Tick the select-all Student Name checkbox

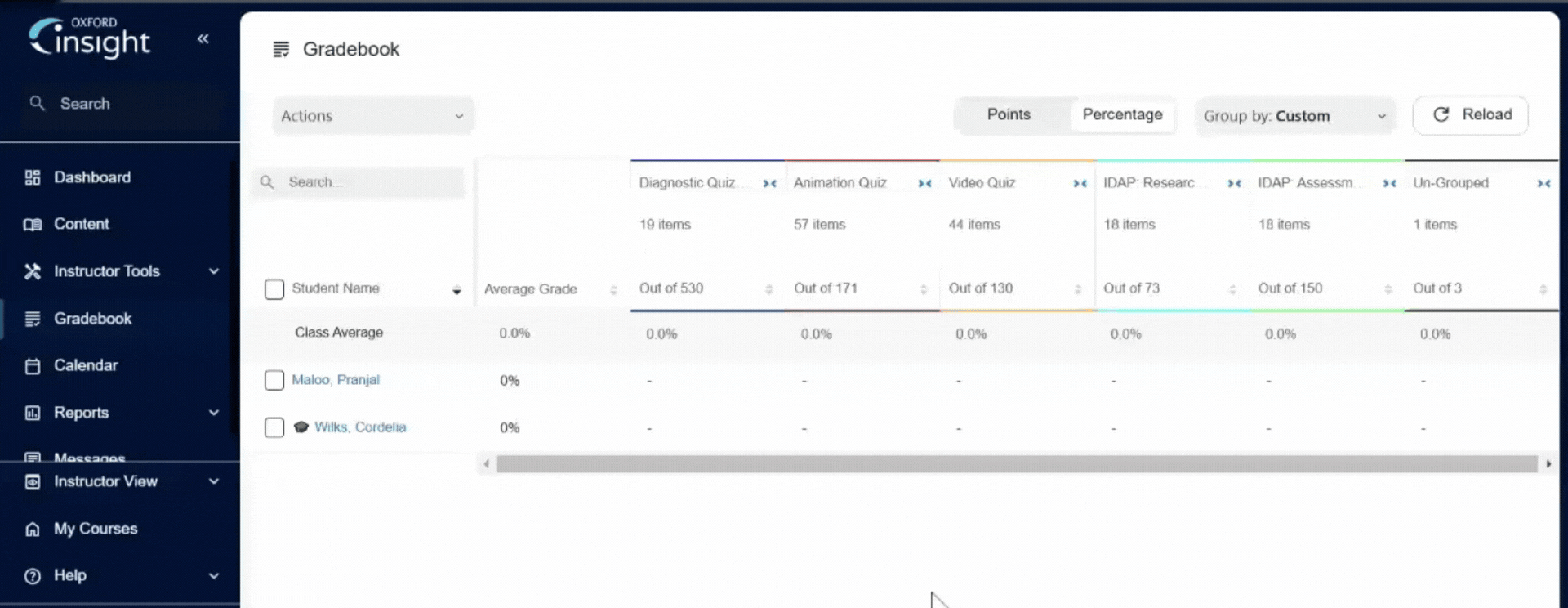pyautogui.click(x=274, y=289)
